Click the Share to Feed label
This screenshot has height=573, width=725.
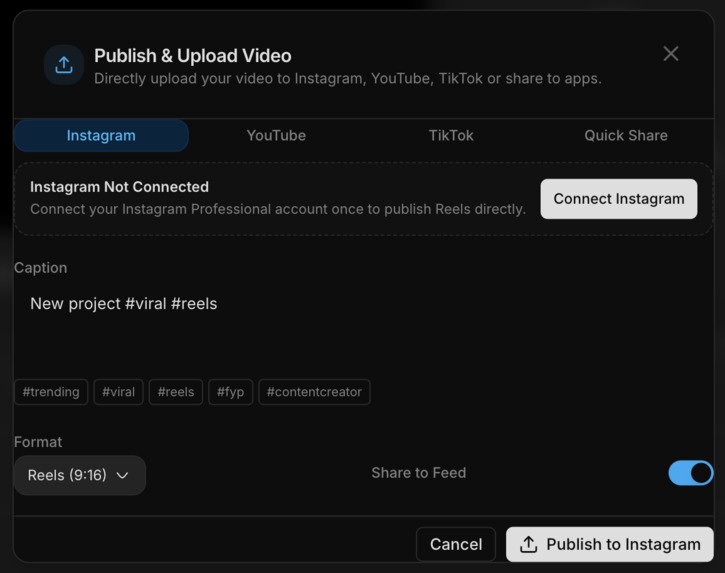(x=418, y=473)
